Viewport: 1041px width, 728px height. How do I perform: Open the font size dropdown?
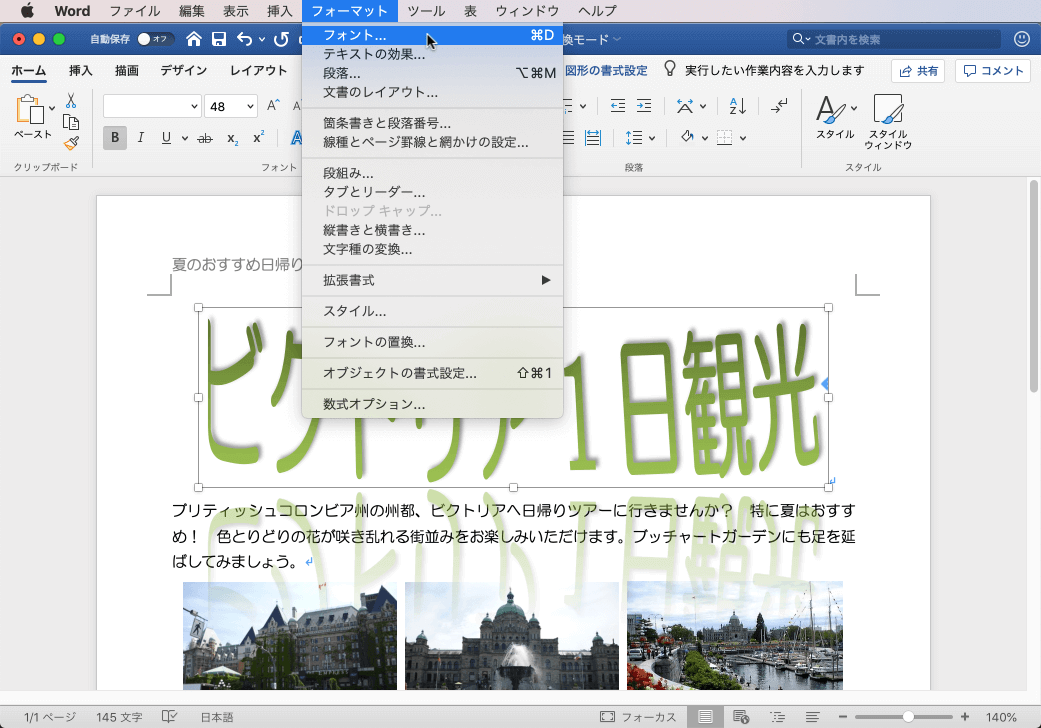(x=250, y=106)
